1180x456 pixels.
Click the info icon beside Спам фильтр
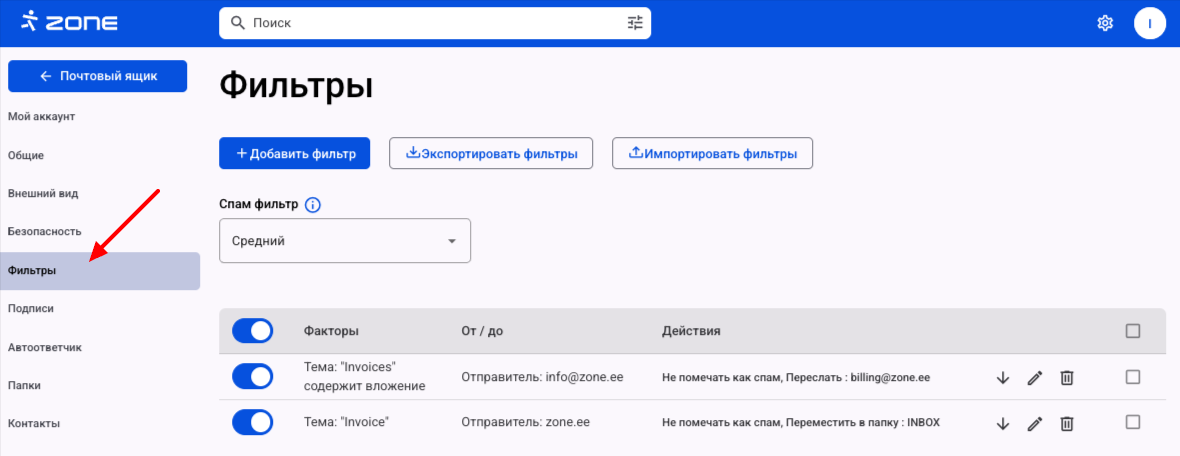tap(312, 205)
